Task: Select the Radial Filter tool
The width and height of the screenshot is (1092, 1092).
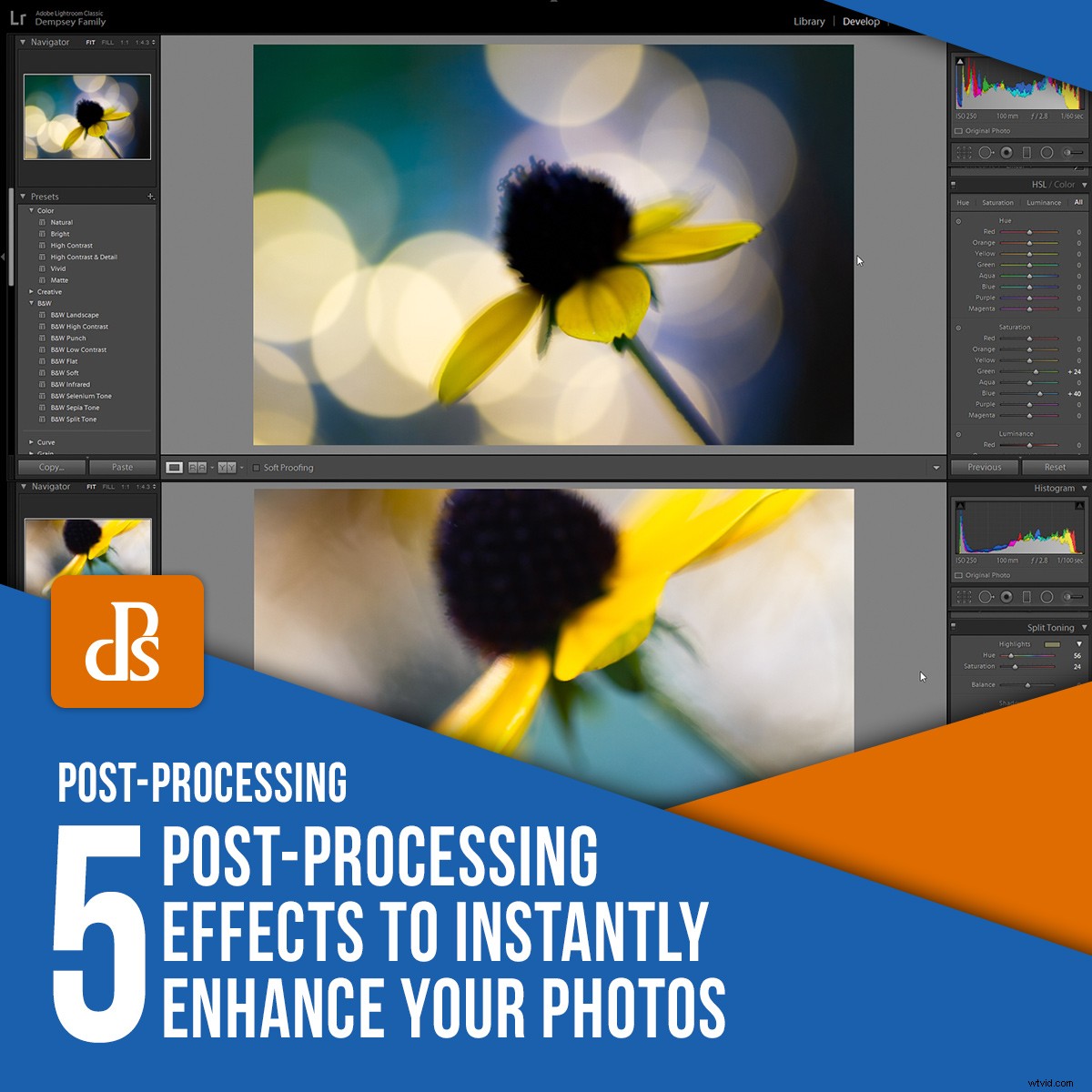Action: point(1046,152)
